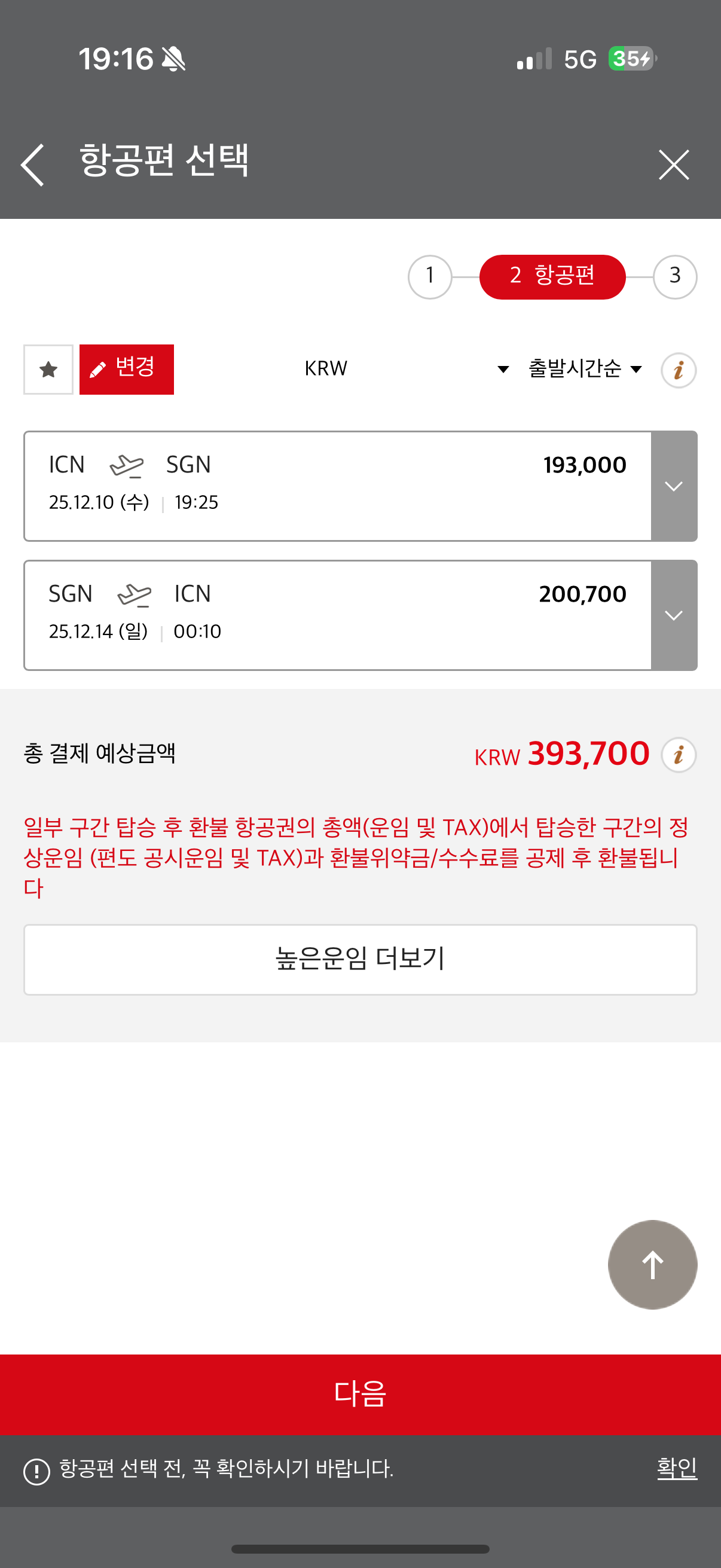Select the ICN to SGN flight card

coord(338,486)
